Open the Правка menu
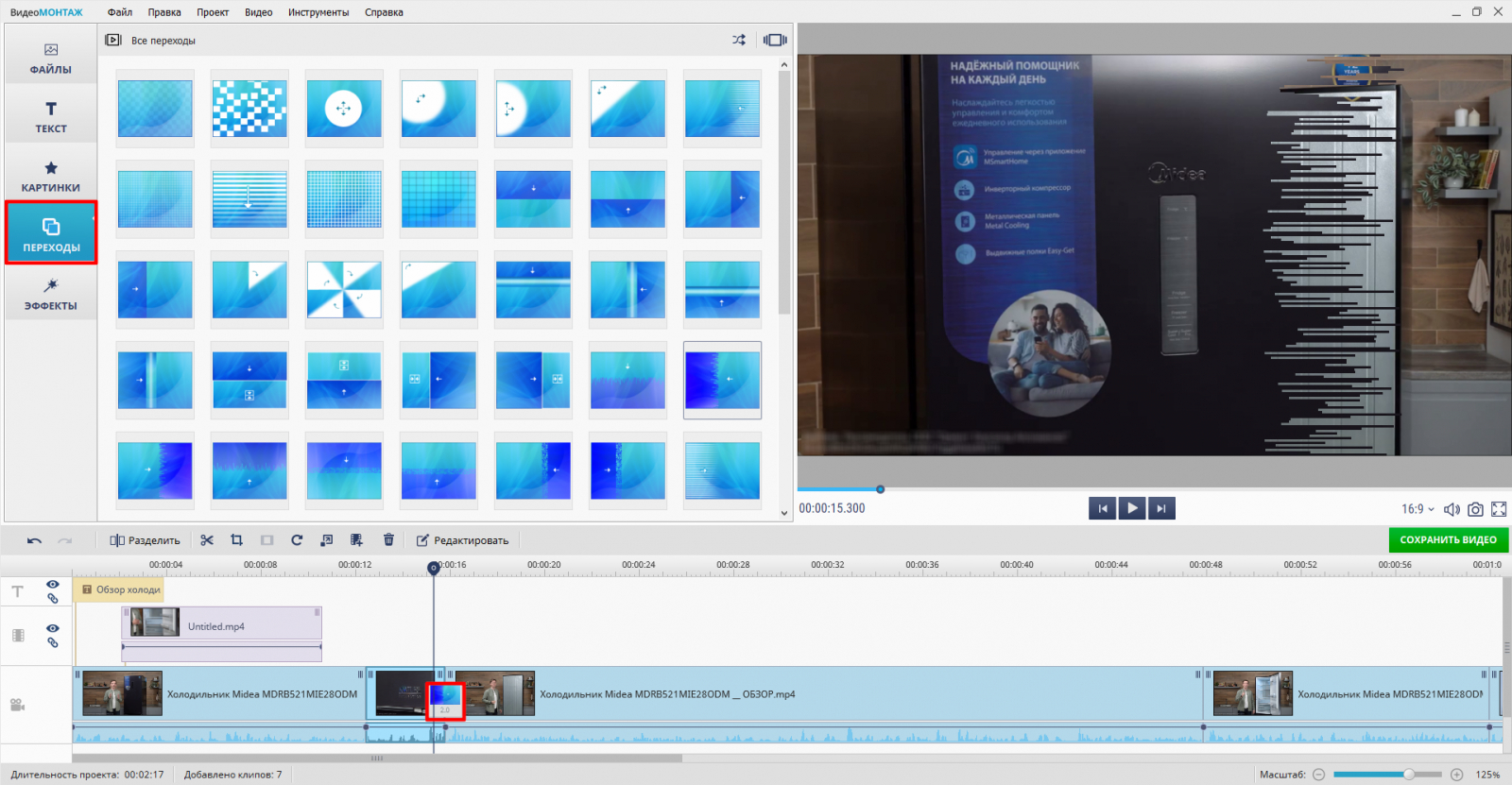The width and height of the screenshot is (1512, 785). coord(164,12)
